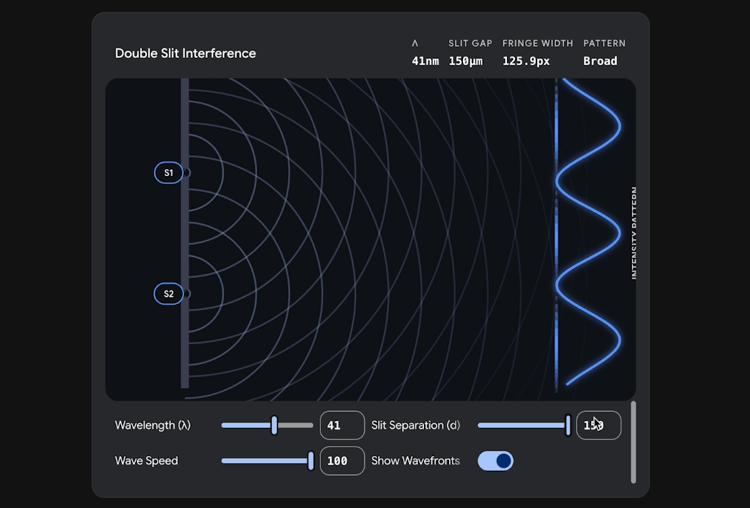Click the Show Wavefronts label text
The height and width of the screenshot is (508, 750).
(415, 461)
